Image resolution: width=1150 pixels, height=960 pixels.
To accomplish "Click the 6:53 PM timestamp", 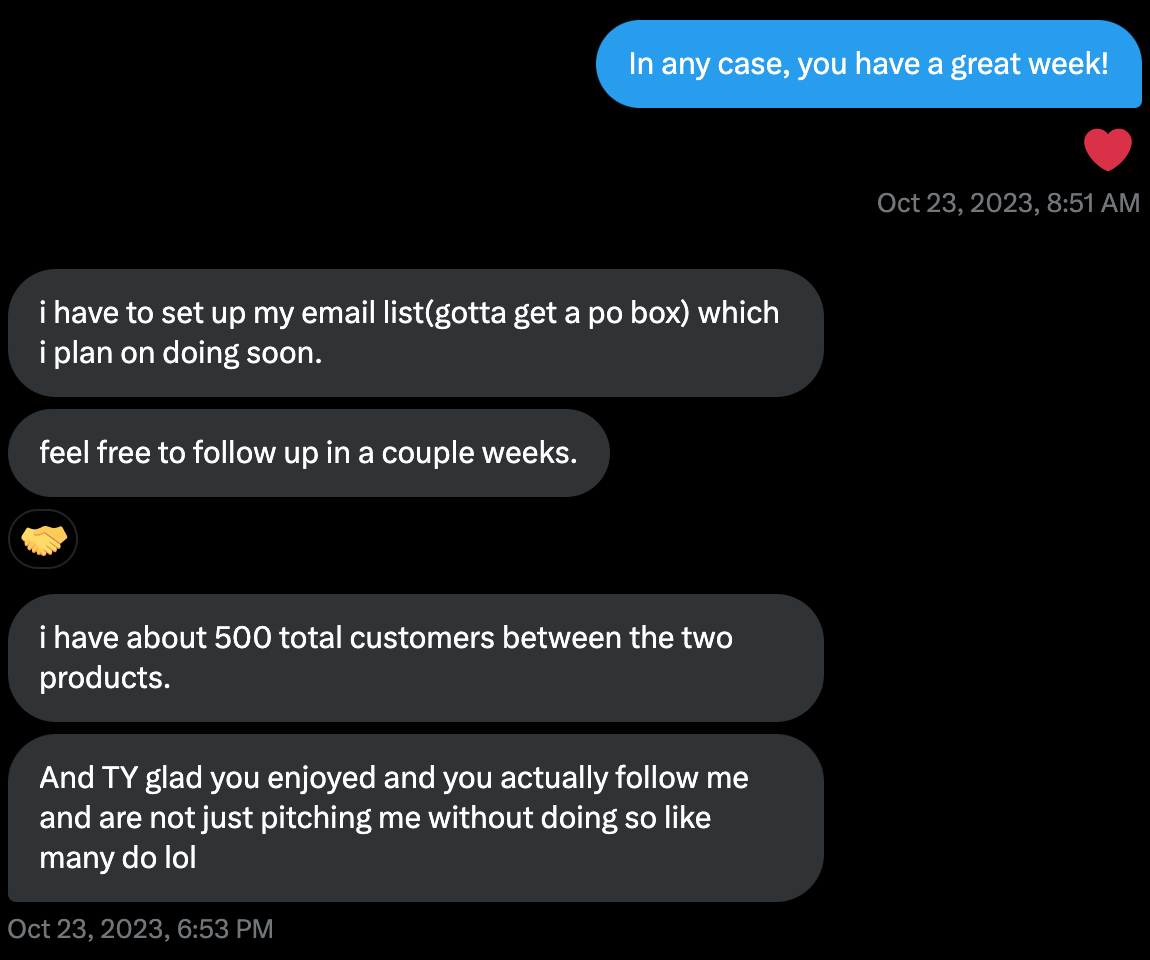I will 140,929.
